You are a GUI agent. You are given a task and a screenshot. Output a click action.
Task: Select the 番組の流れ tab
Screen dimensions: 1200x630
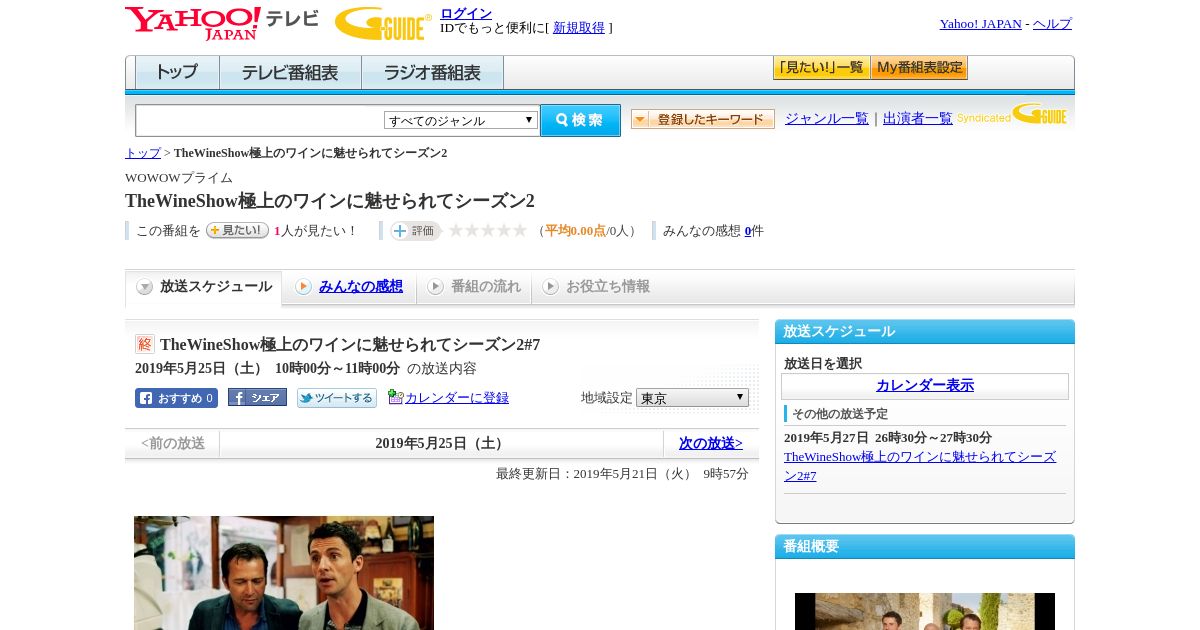tap(474, 287)
